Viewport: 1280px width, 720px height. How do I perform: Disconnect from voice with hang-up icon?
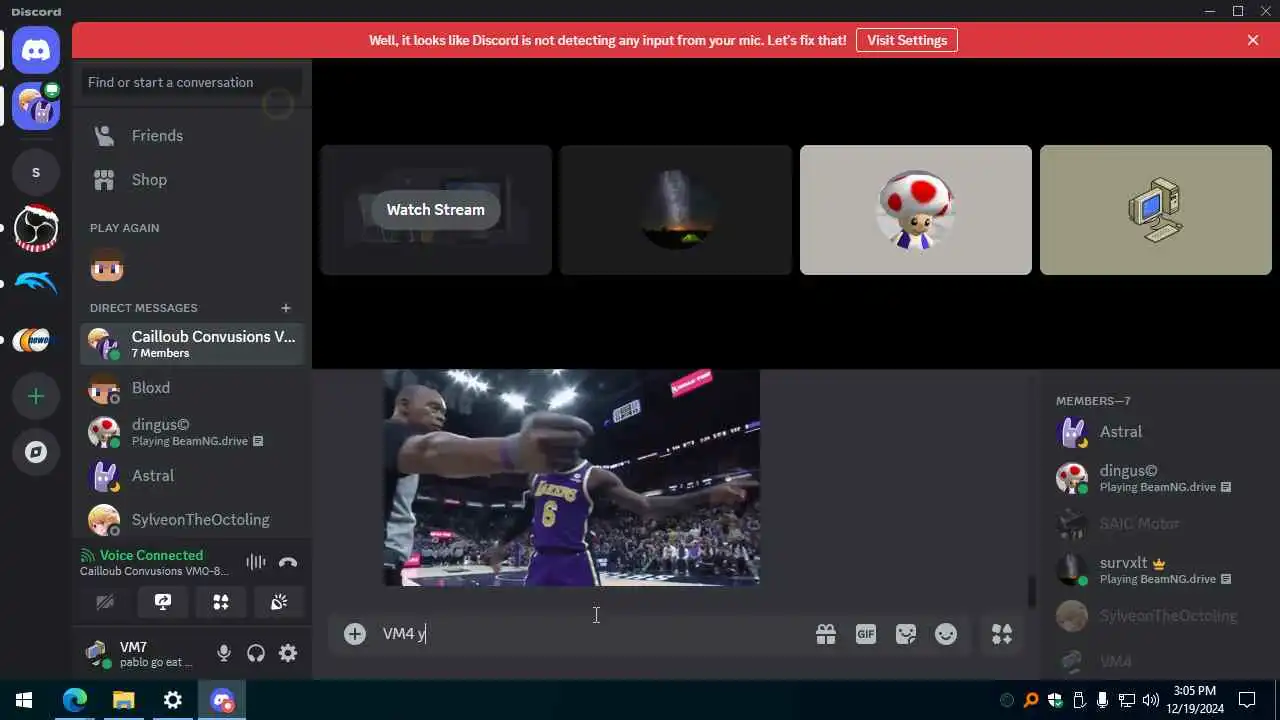pos(288,562)
